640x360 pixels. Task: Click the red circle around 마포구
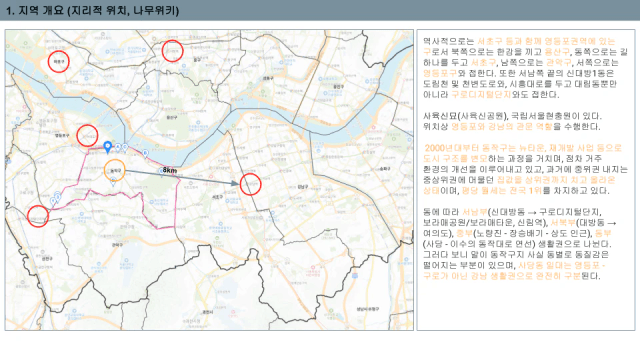click(58, 62)
